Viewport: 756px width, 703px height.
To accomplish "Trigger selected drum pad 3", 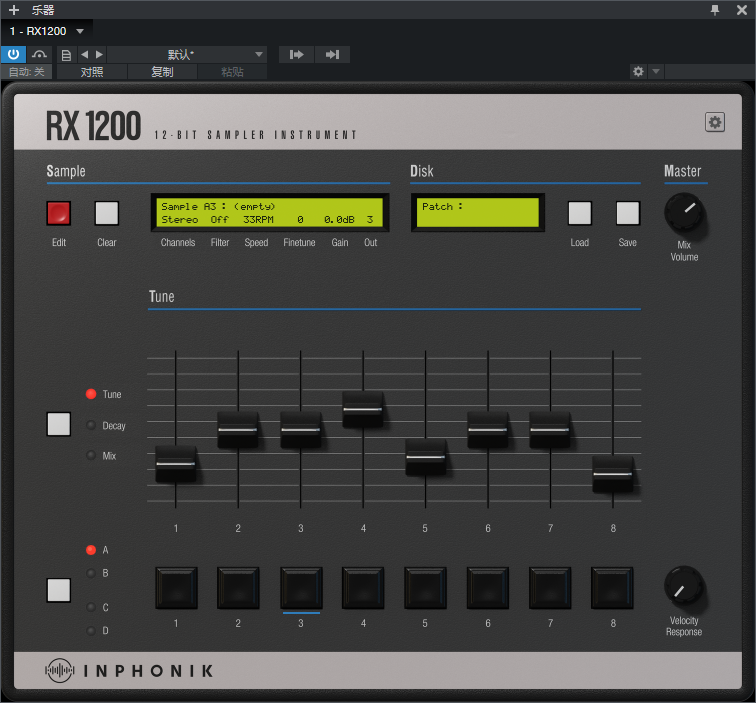I will (x=301, y=588).
